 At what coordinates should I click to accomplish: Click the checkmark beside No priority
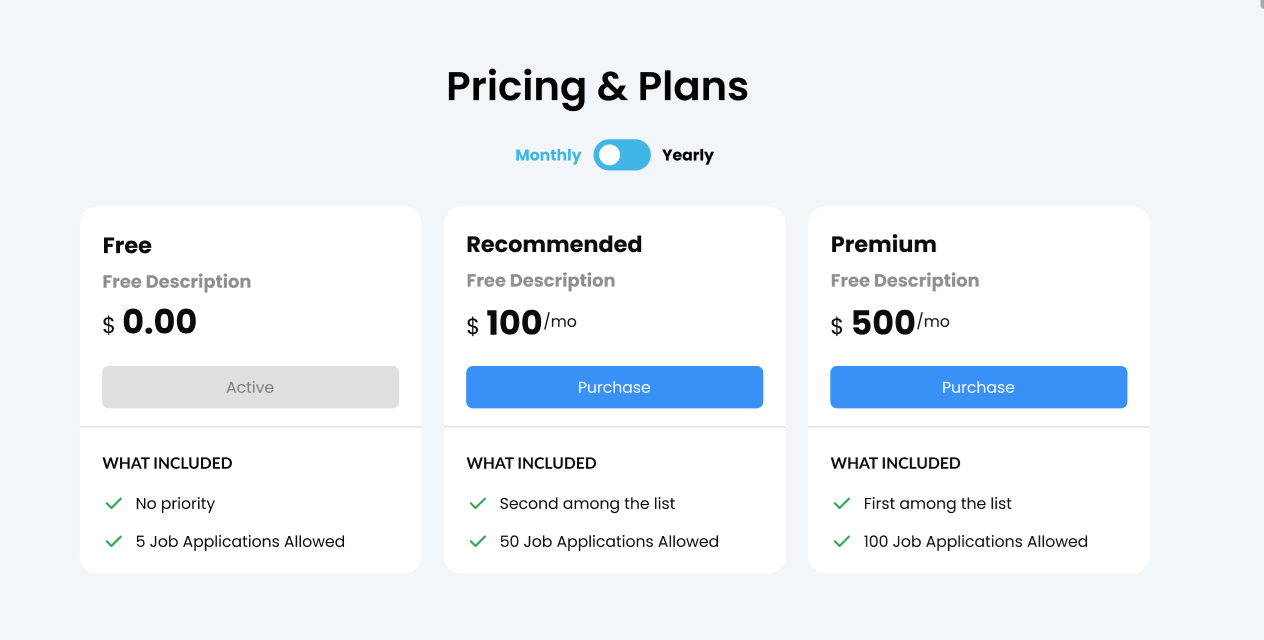point(114,503)
